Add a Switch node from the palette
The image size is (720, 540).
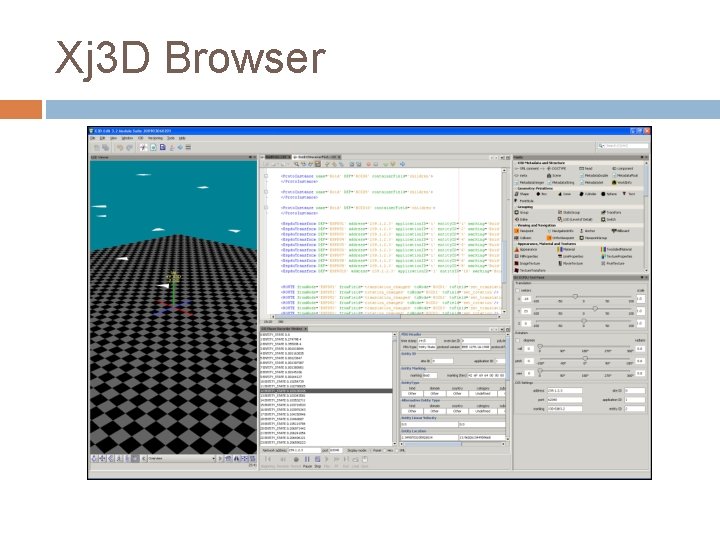point(609,219)
